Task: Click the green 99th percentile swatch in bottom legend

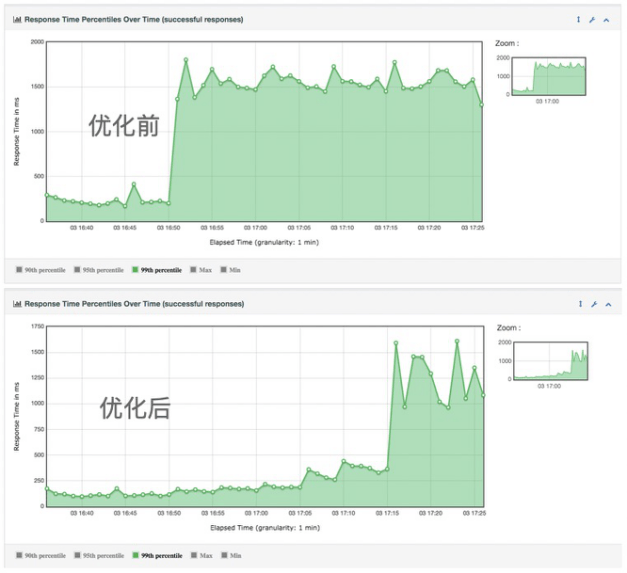Action: click(x=135, y=553)
